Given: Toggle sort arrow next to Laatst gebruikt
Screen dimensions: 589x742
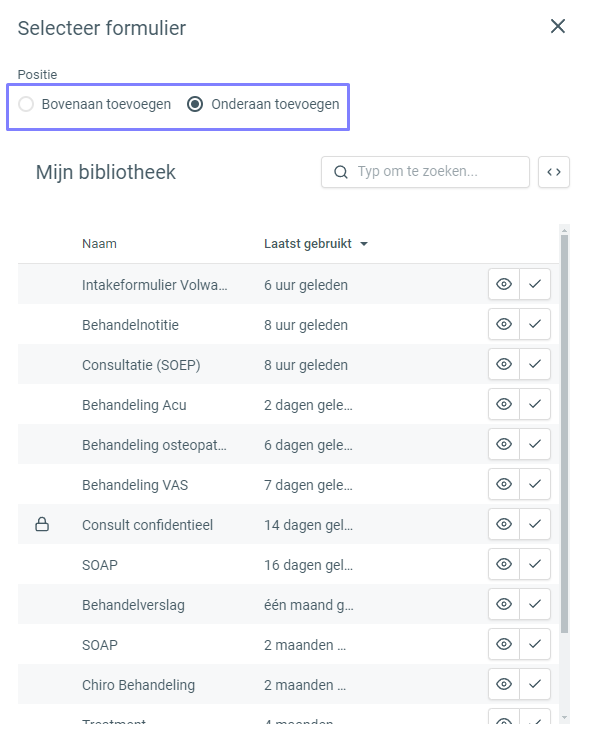Looking at the screenshot, I should [x=364, y=244].
